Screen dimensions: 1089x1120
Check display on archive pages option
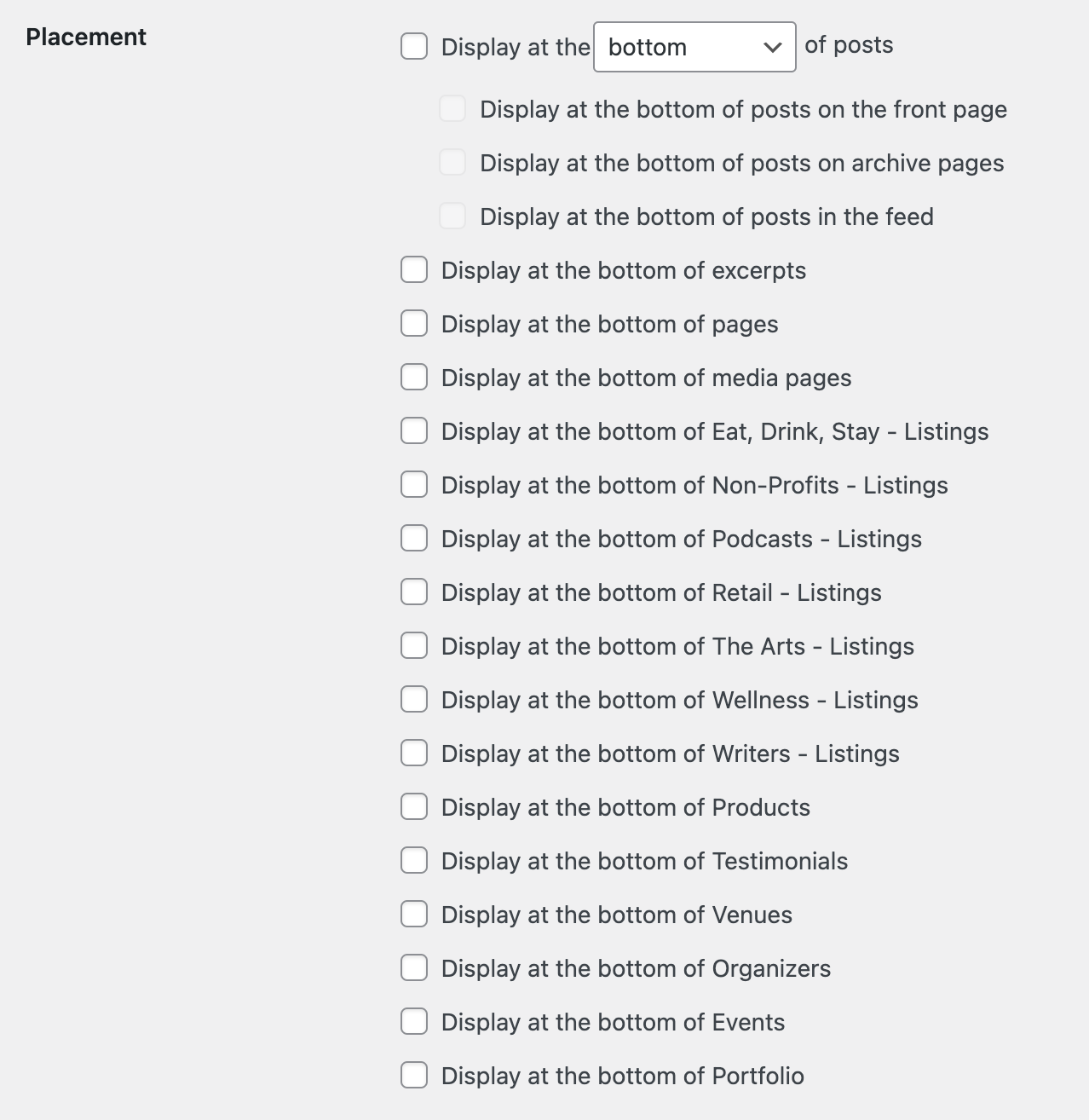(452, 163)
